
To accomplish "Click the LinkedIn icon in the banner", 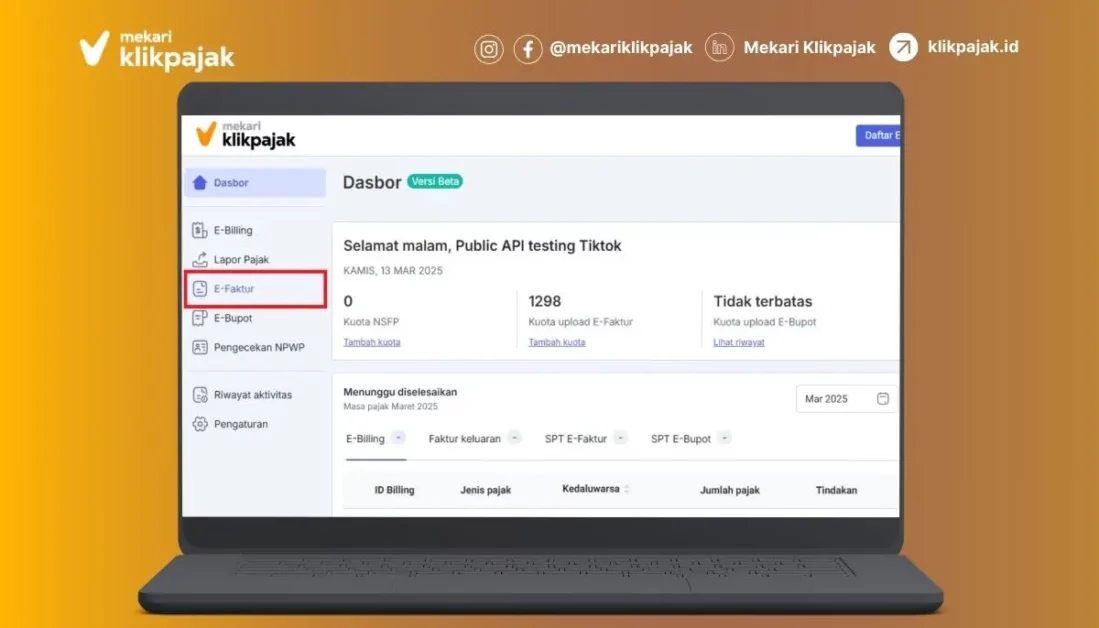I will click(719, 48).
